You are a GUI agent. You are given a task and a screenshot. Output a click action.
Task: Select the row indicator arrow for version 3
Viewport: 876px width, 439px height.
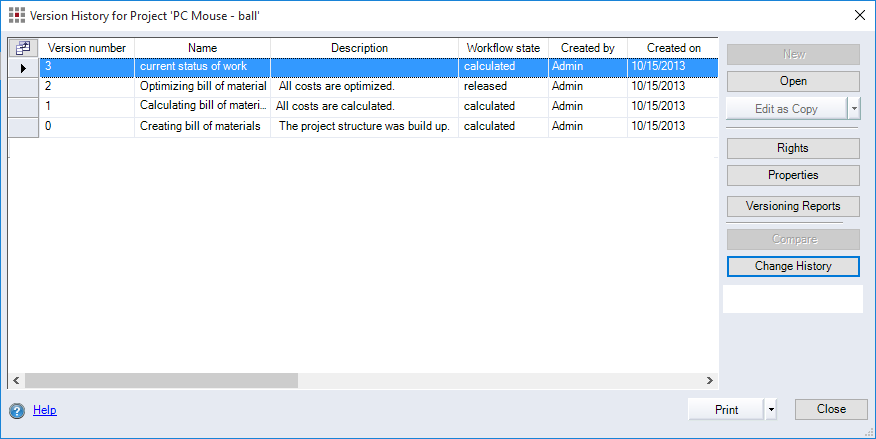(23, 68)
